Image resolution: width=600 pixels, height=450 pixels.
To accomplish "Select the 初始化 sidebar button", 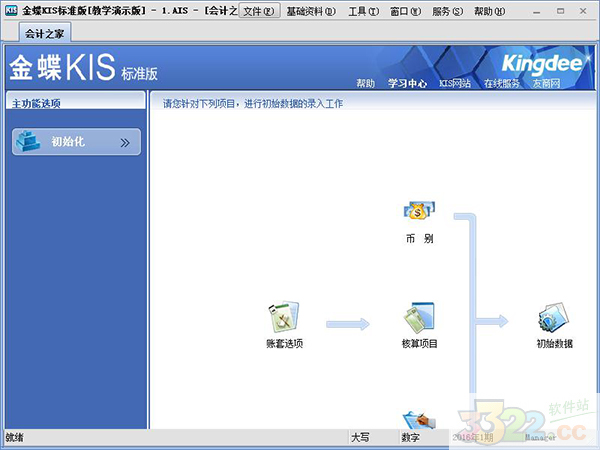I will [x=77, y=142].
